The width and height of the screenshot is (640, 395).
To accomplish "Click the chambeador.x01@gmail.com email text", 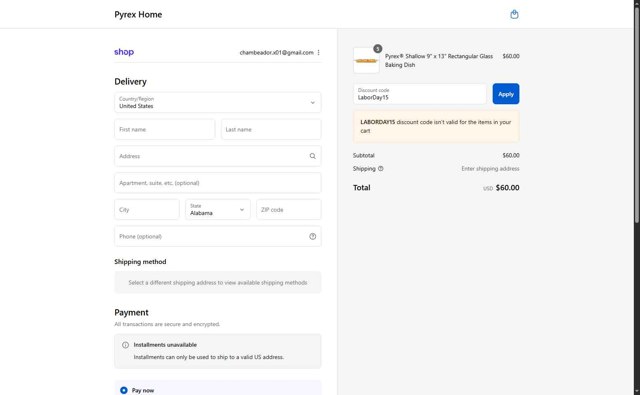I will tap(277, 52).
